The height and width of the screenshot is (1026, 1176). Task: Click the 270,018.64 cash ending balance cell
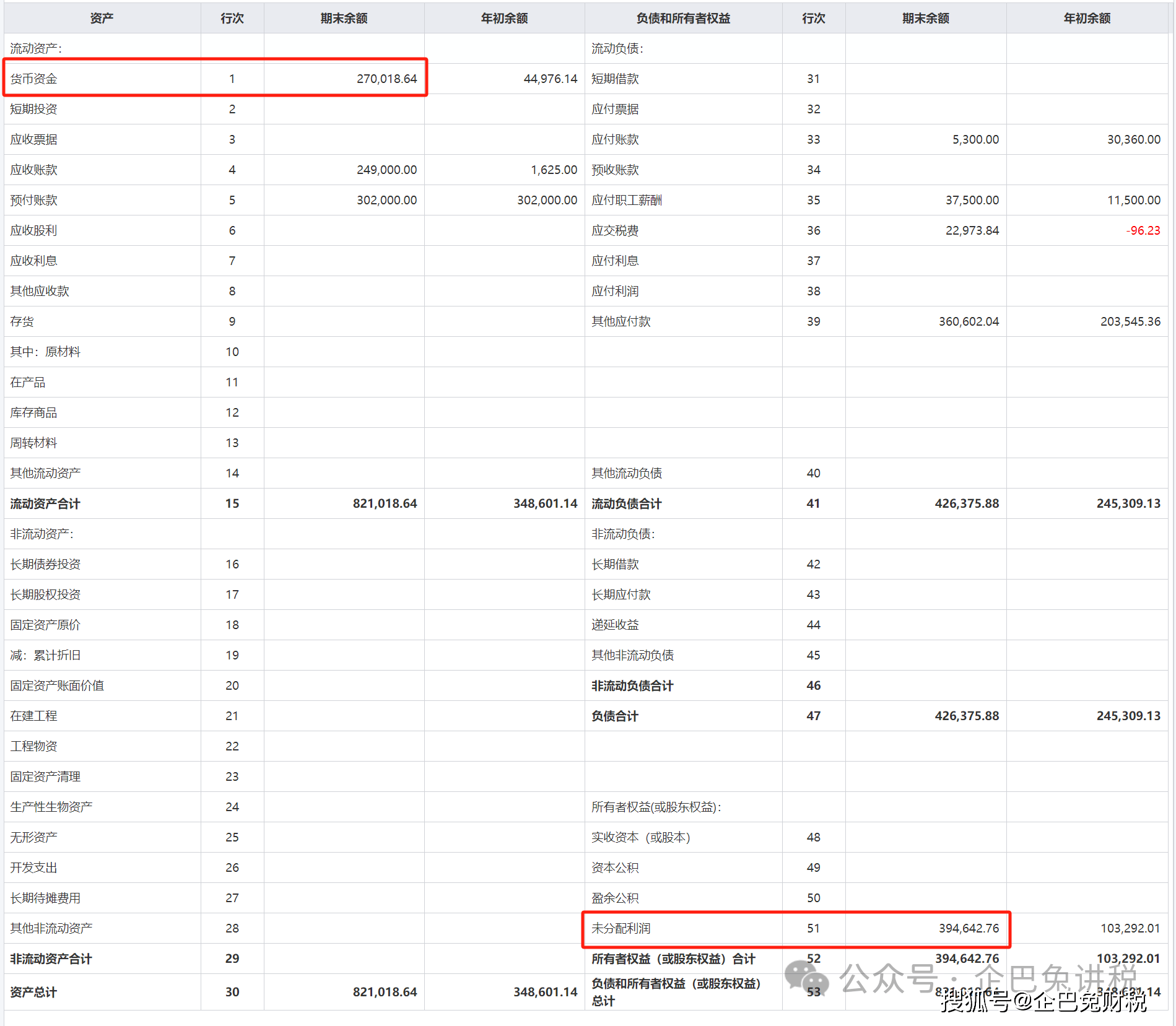[386, 79]
